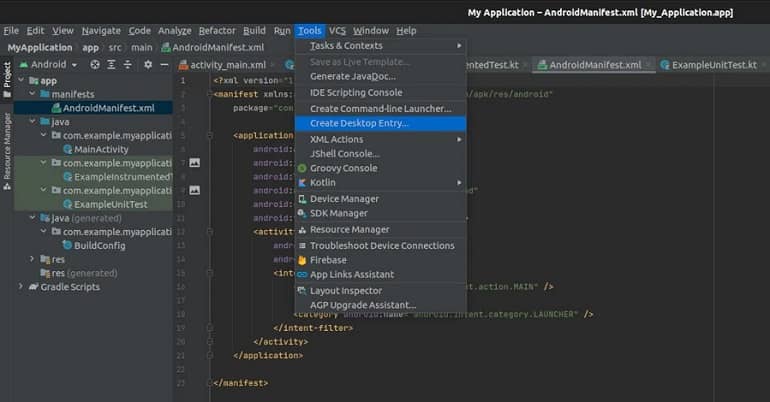Expand Gradle Scripts node
The image size is (770, 402).
pos(21,286)
